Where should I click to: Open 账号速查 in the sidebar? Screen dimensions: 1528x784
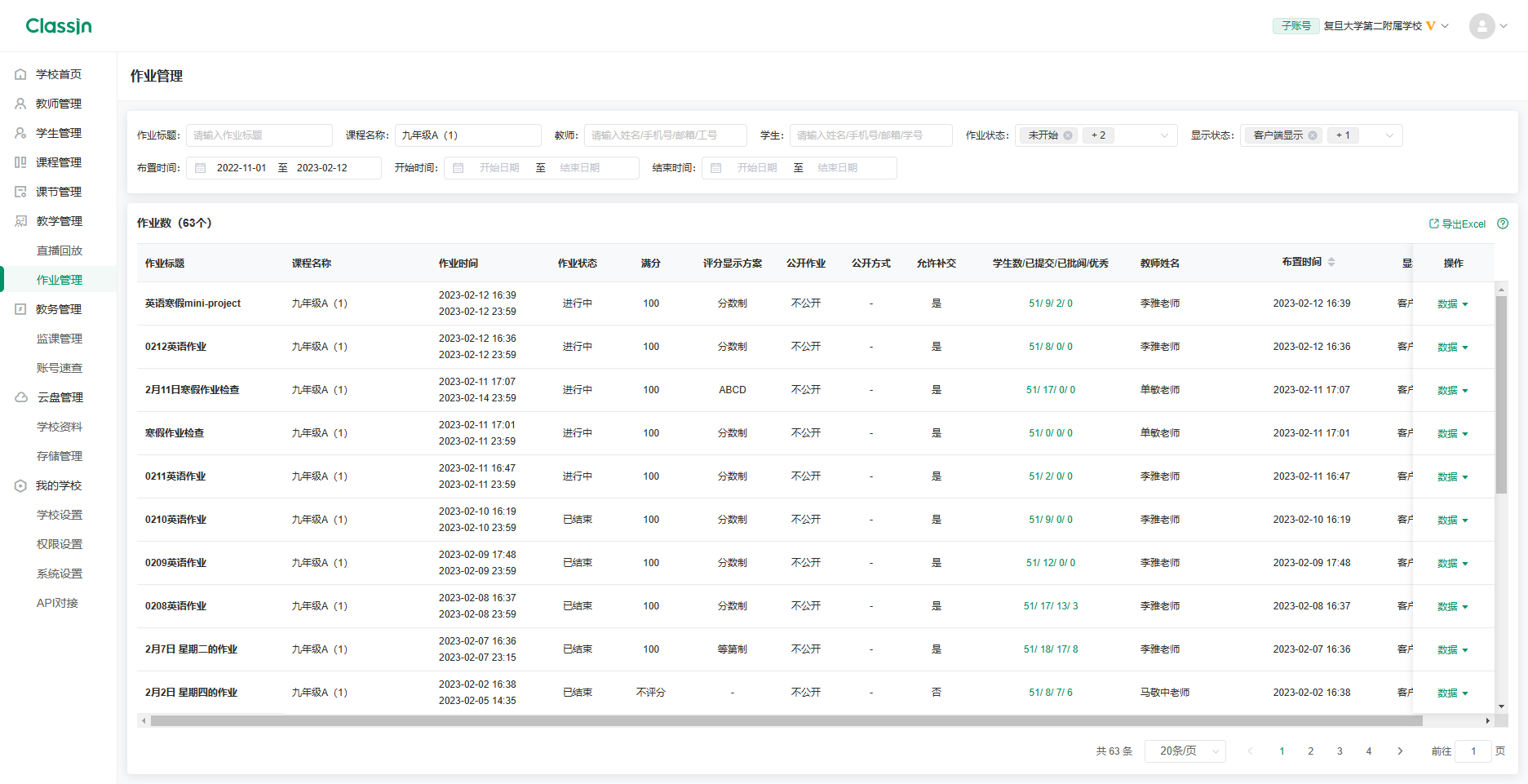point(60,368)
